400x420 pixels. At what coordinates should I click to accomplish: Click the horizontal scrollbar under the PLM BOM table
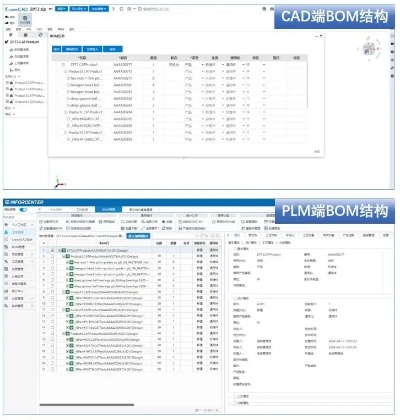[87, 405]
